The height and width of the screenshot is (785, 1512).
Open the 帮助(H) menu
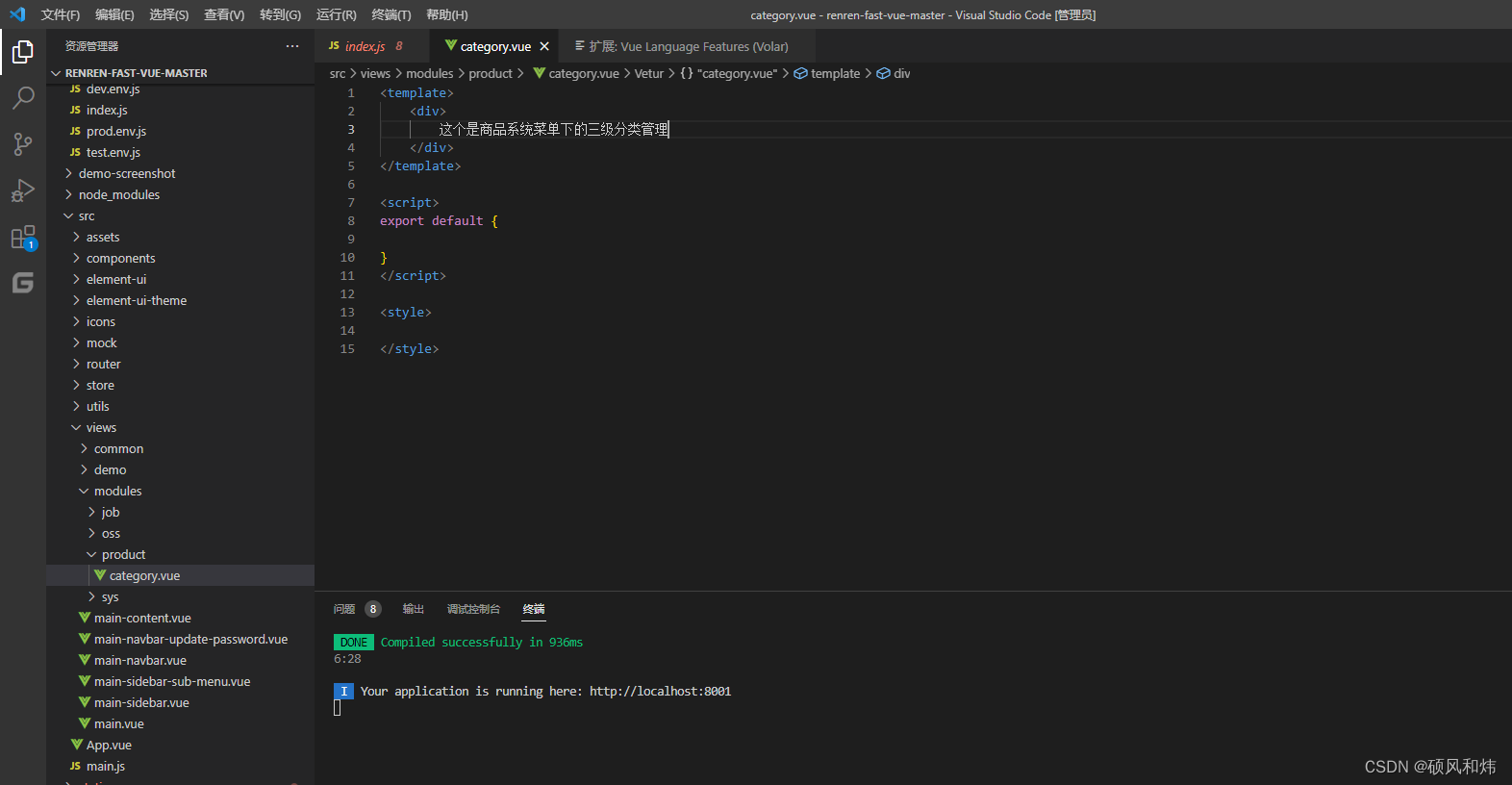point(446,14)
